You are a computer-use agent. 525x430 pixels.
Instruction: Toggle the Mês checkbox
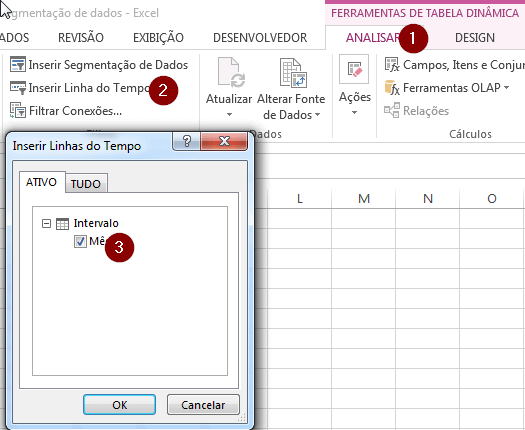pos(80,241)
